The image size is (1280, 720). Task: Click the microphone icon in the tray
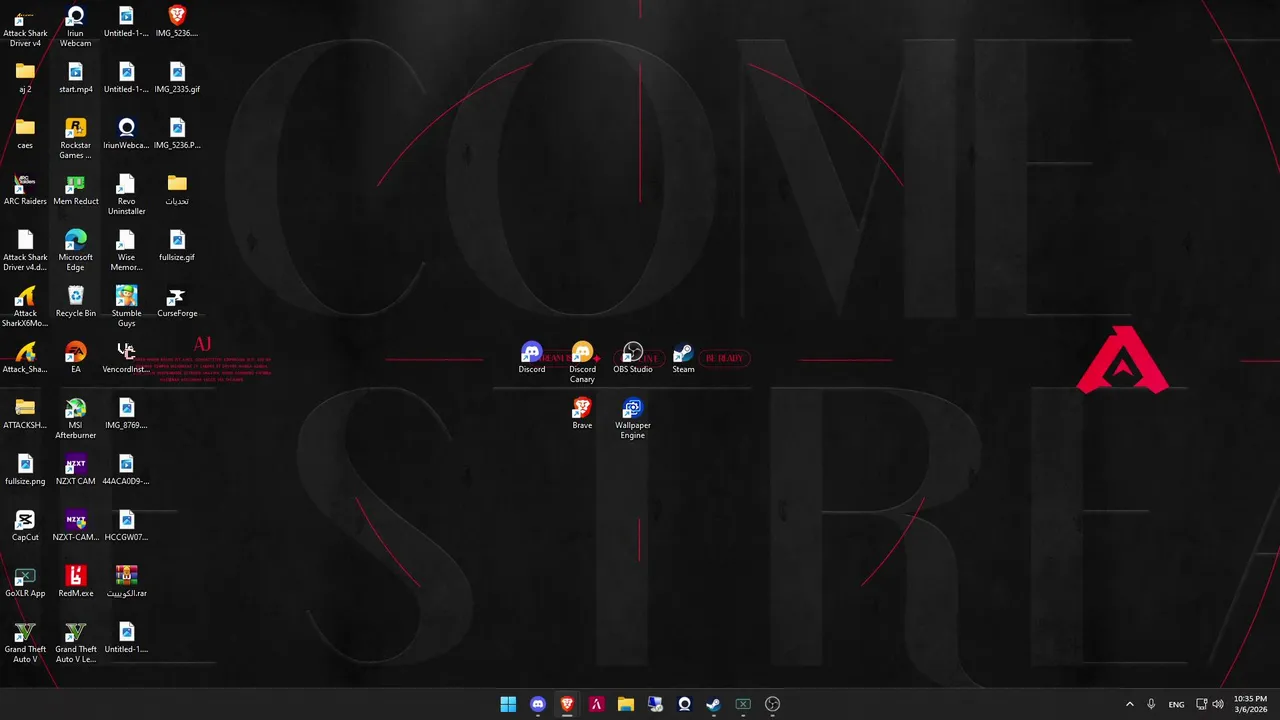1152,704
